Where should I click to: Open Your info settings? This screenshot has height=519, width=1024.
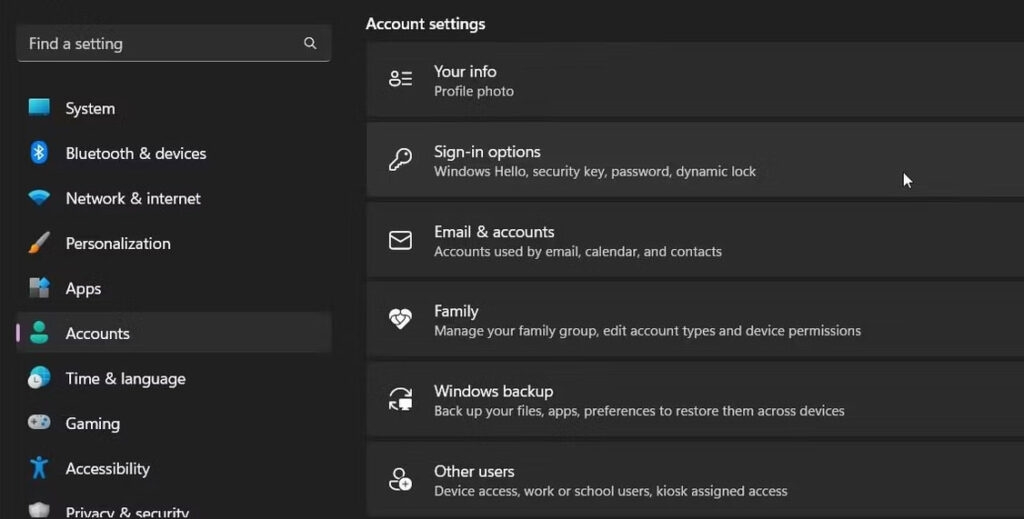695,80
